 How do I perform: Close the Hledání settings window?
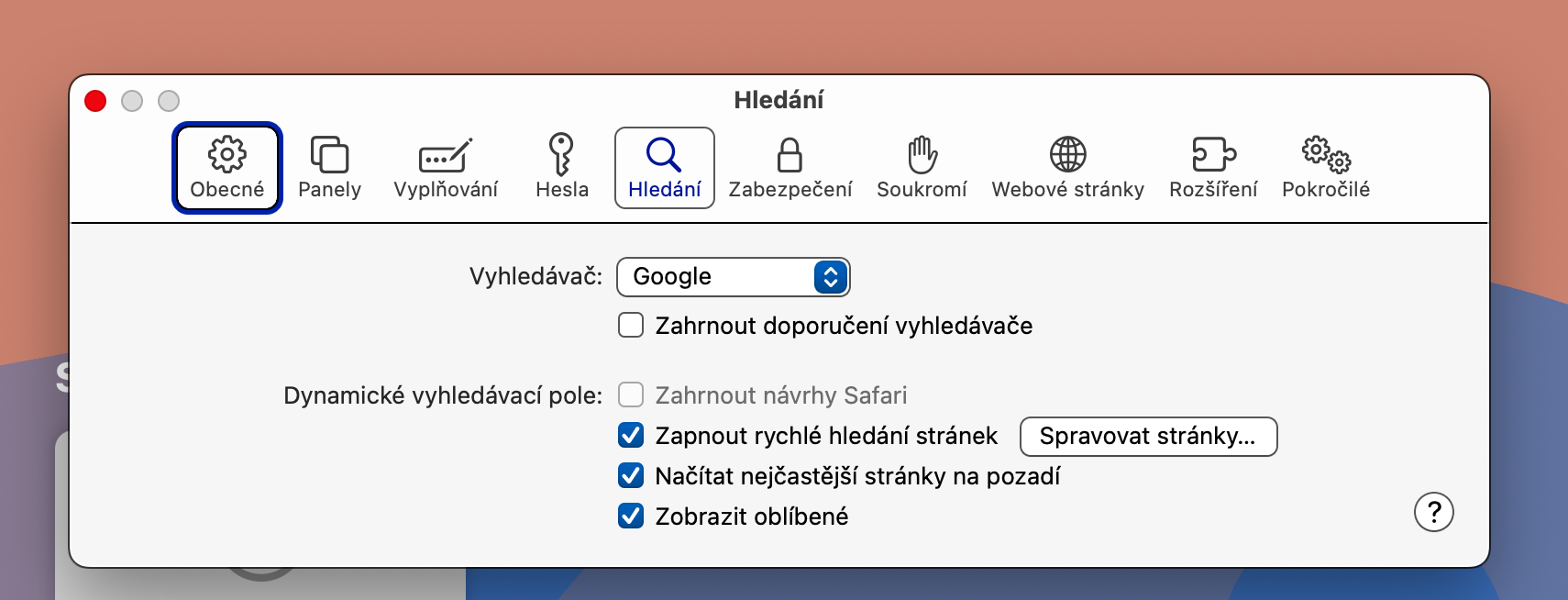[95, 101]
